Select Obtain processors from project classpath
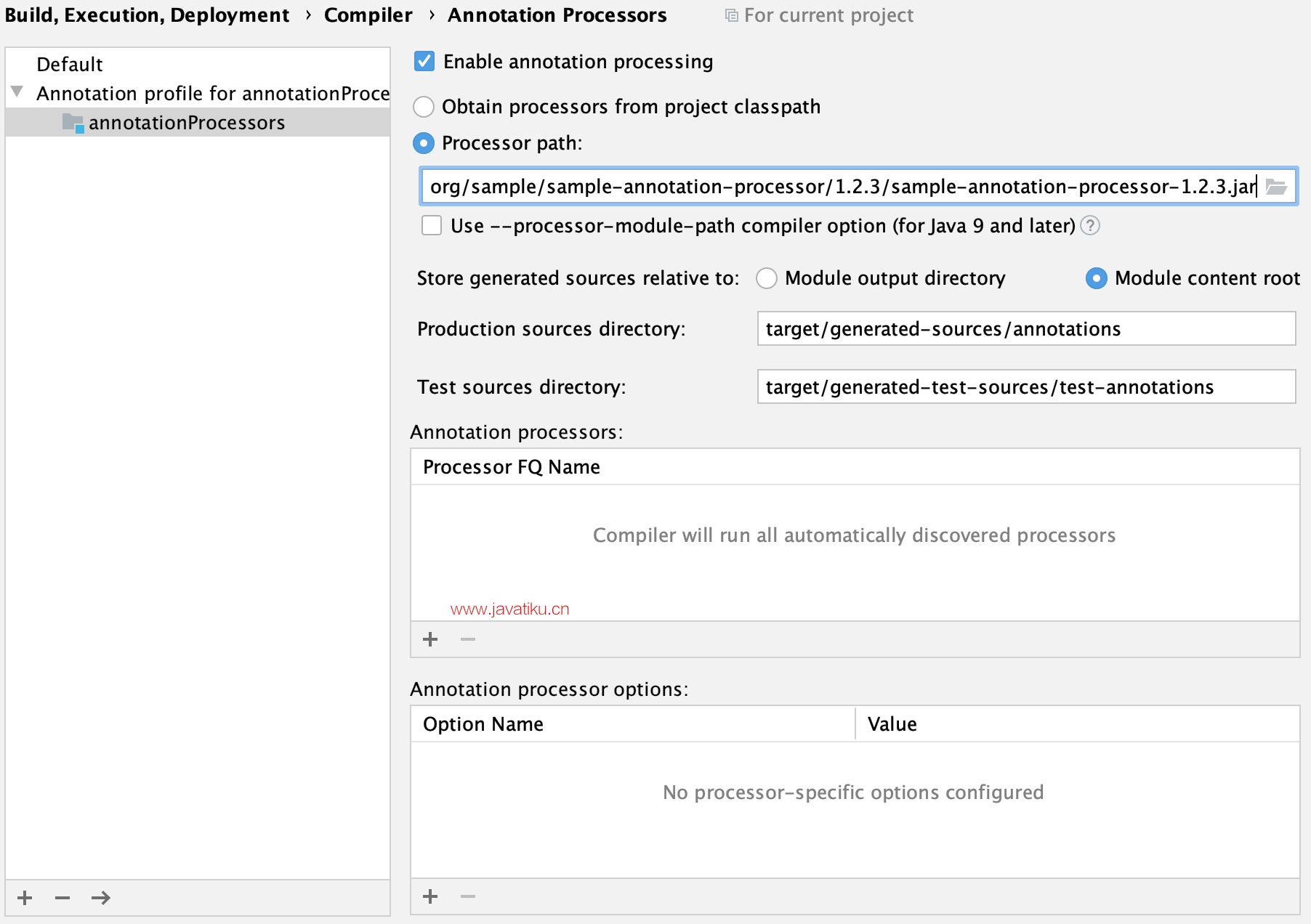This screenshot has width=1311, height=924. 424,107
